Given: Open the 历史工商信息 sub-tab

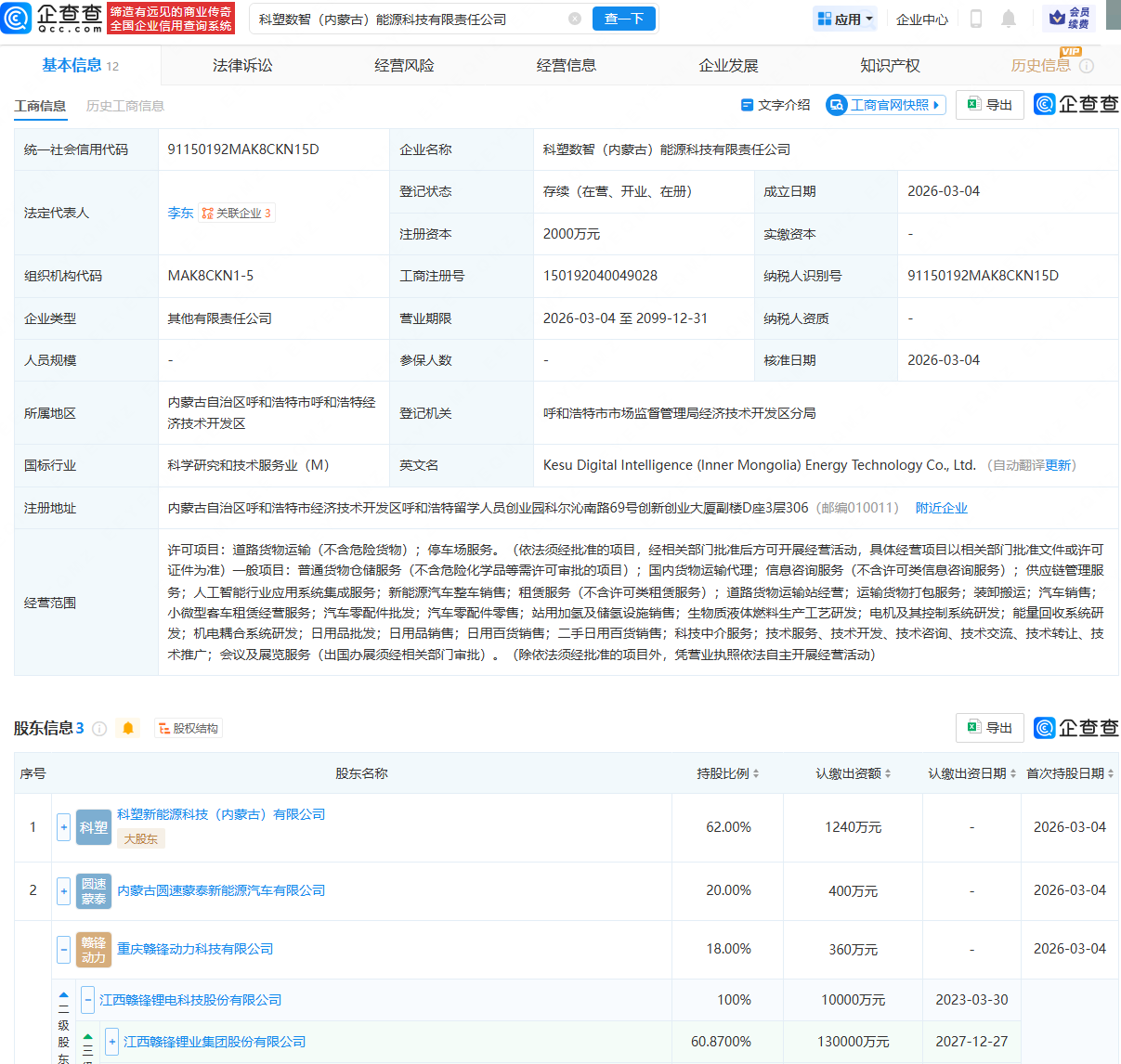Looking at the screenshot, I should [x=125, y=106].
